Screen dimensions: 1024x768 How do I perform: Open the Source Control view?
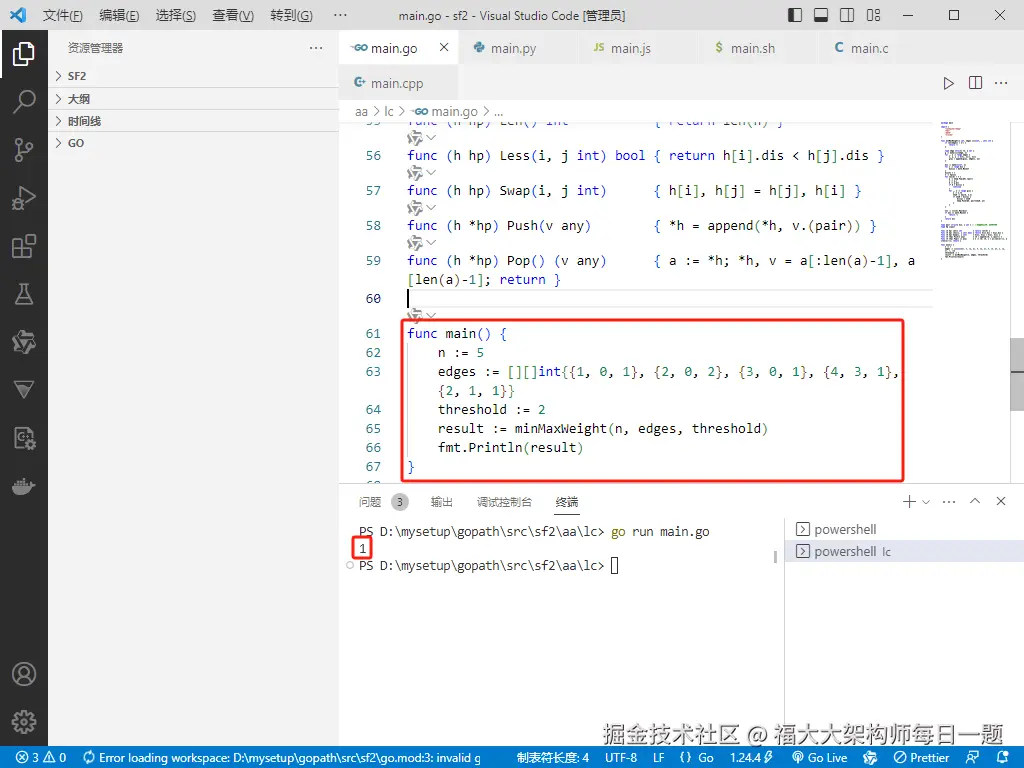[24, 150]
